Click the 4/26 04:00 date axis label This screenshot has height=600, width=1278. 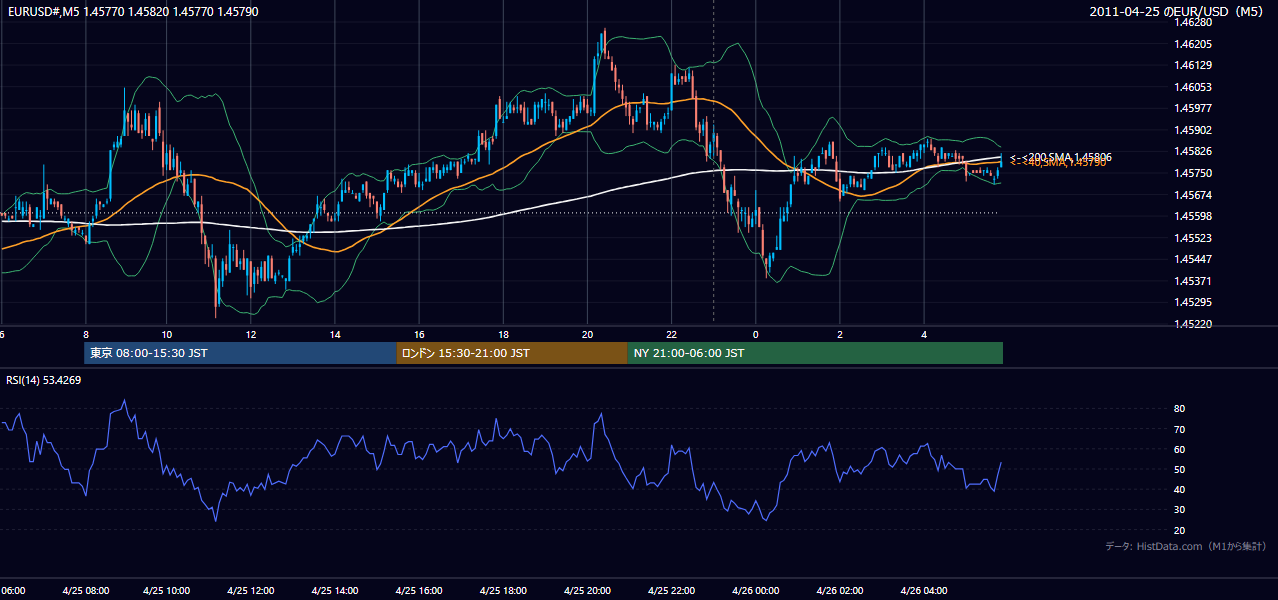tap(924, 591)
